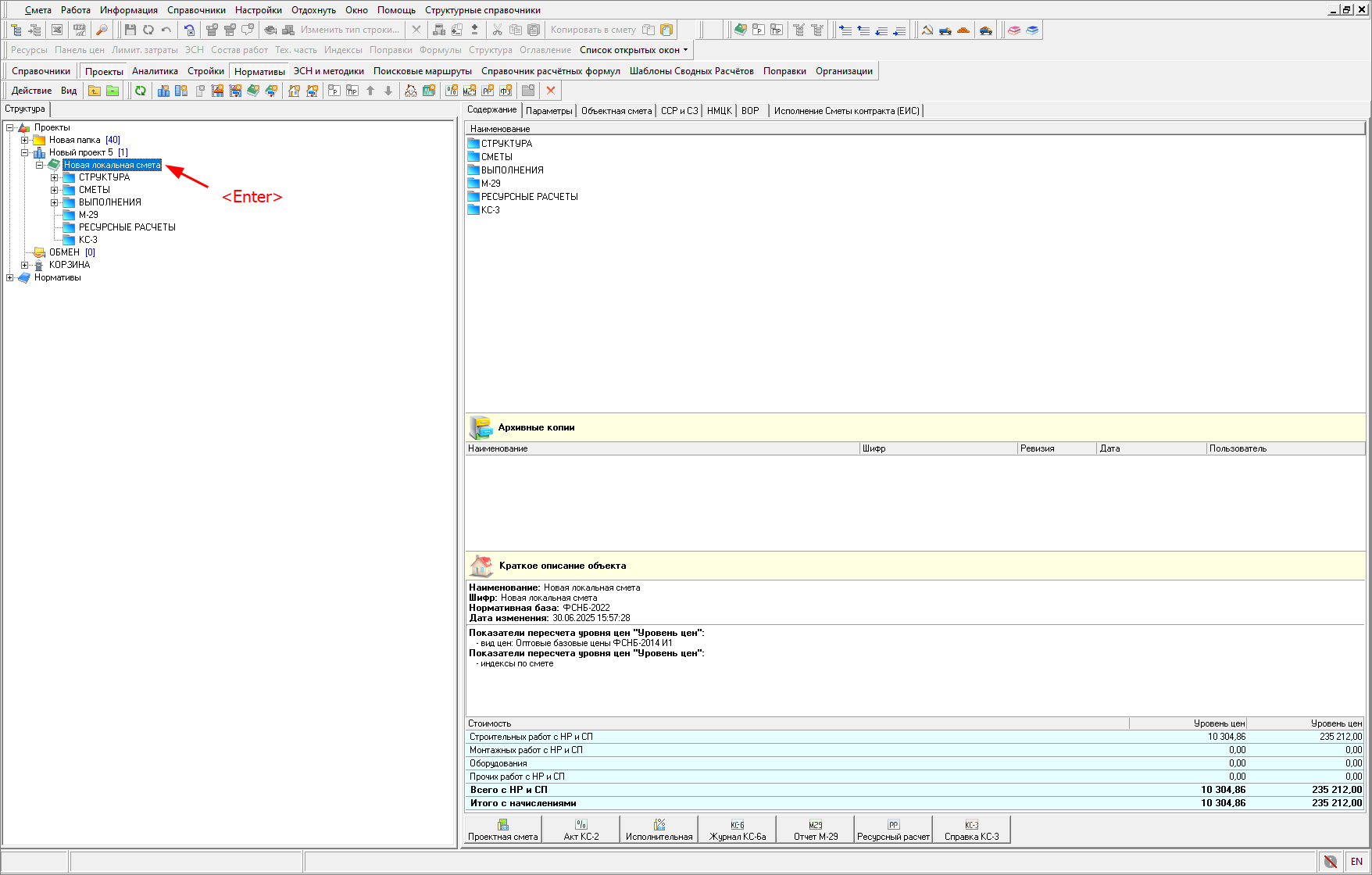Click the orange bricks materials icon
Viewport: 1372px width, 875px height.
point(963,30)
